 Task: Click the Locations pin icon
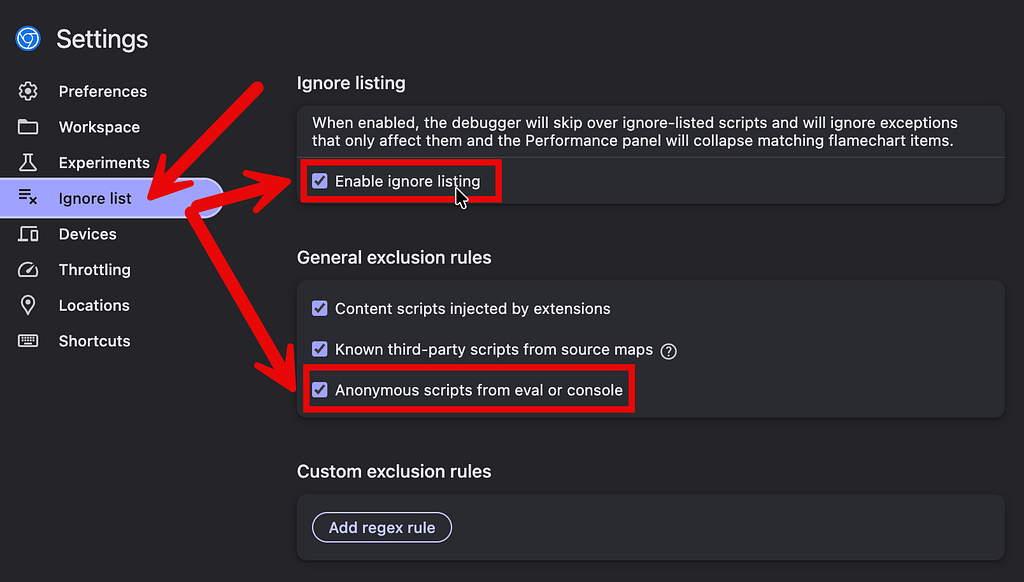(27, 305)
